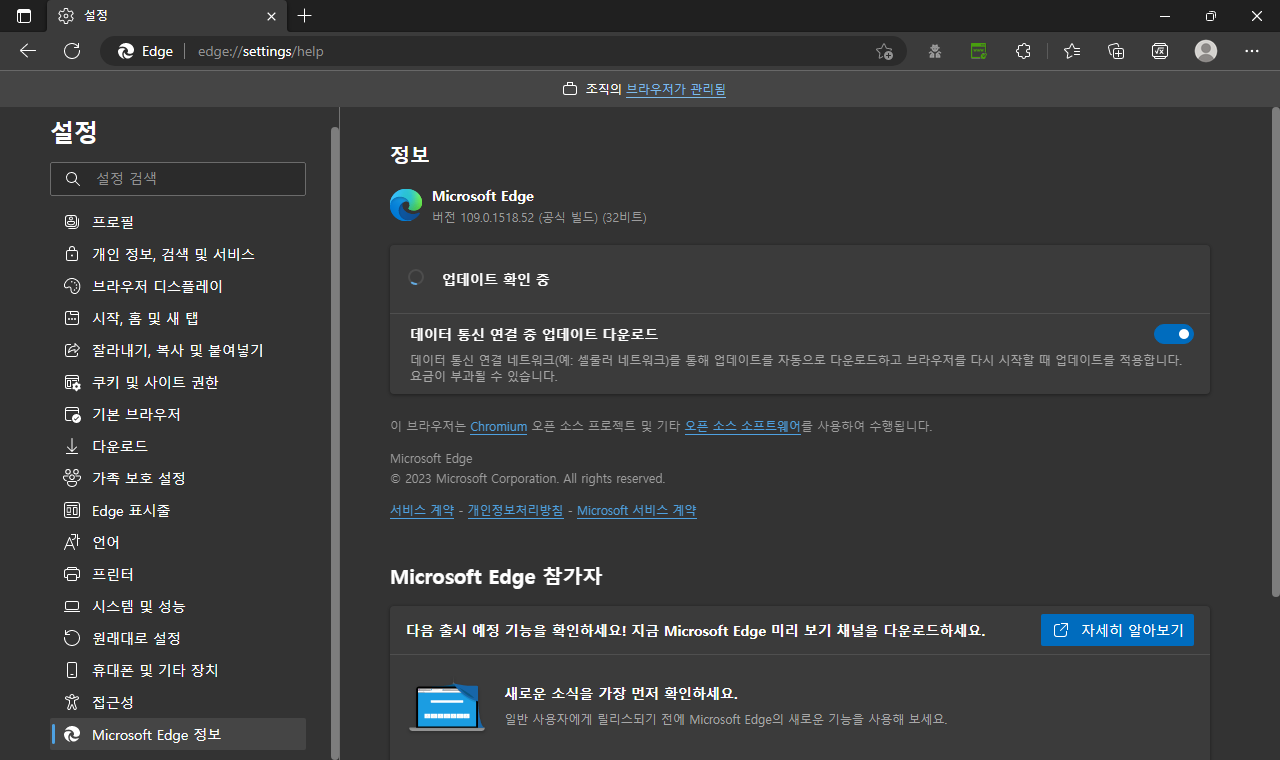Open 시작, 홈 및 새 탭 section
Viewport: 1280px width, 760px height.
[178, 318]
